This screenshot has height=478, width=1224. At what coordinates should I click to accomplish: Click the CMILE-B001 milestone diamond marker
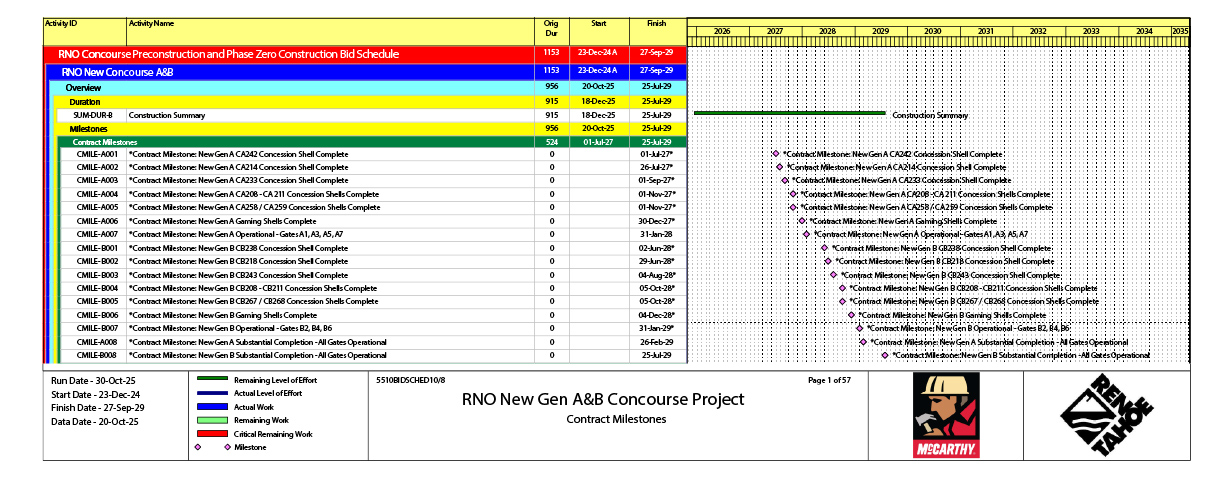tap(824, 248)
